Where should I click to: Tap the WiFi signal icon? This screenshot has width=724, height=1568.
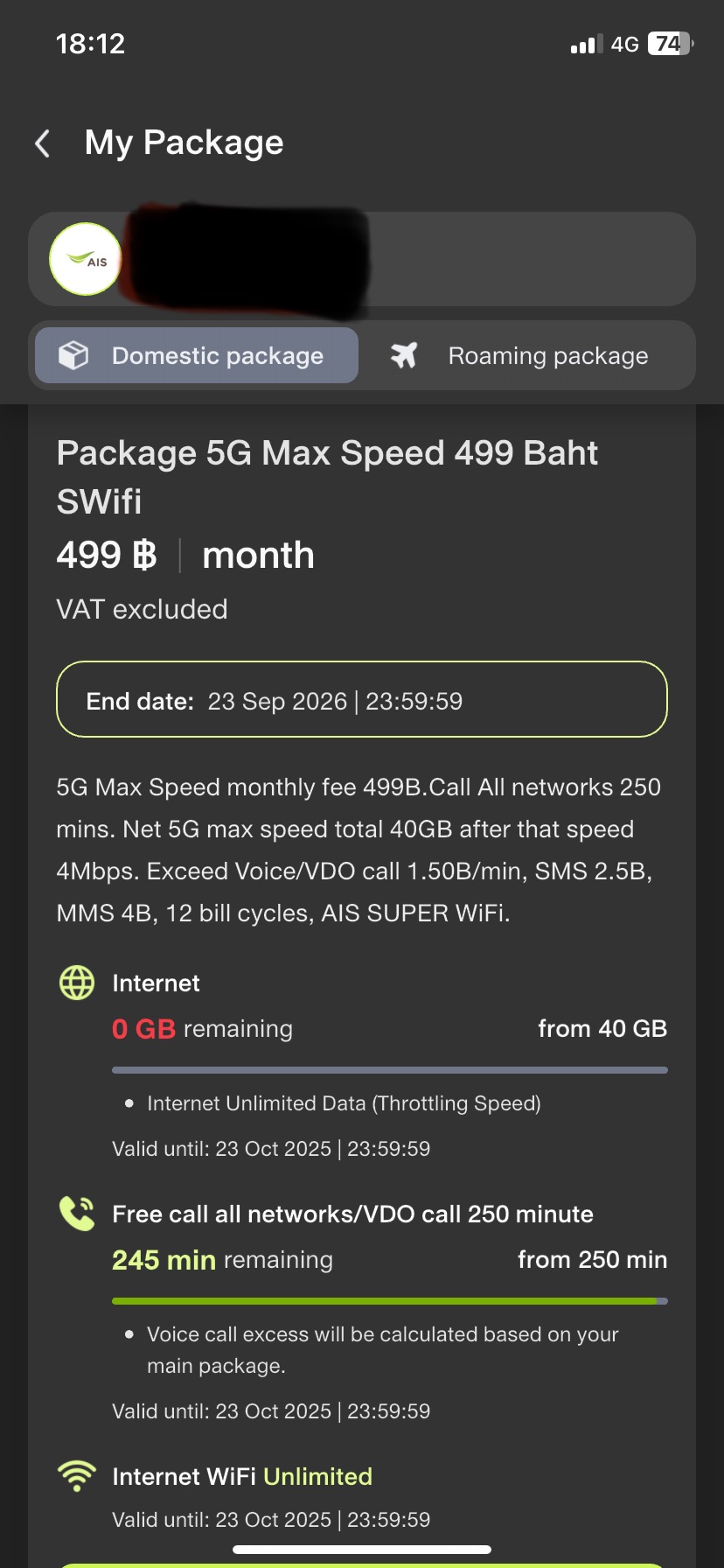click(77, 1475)
